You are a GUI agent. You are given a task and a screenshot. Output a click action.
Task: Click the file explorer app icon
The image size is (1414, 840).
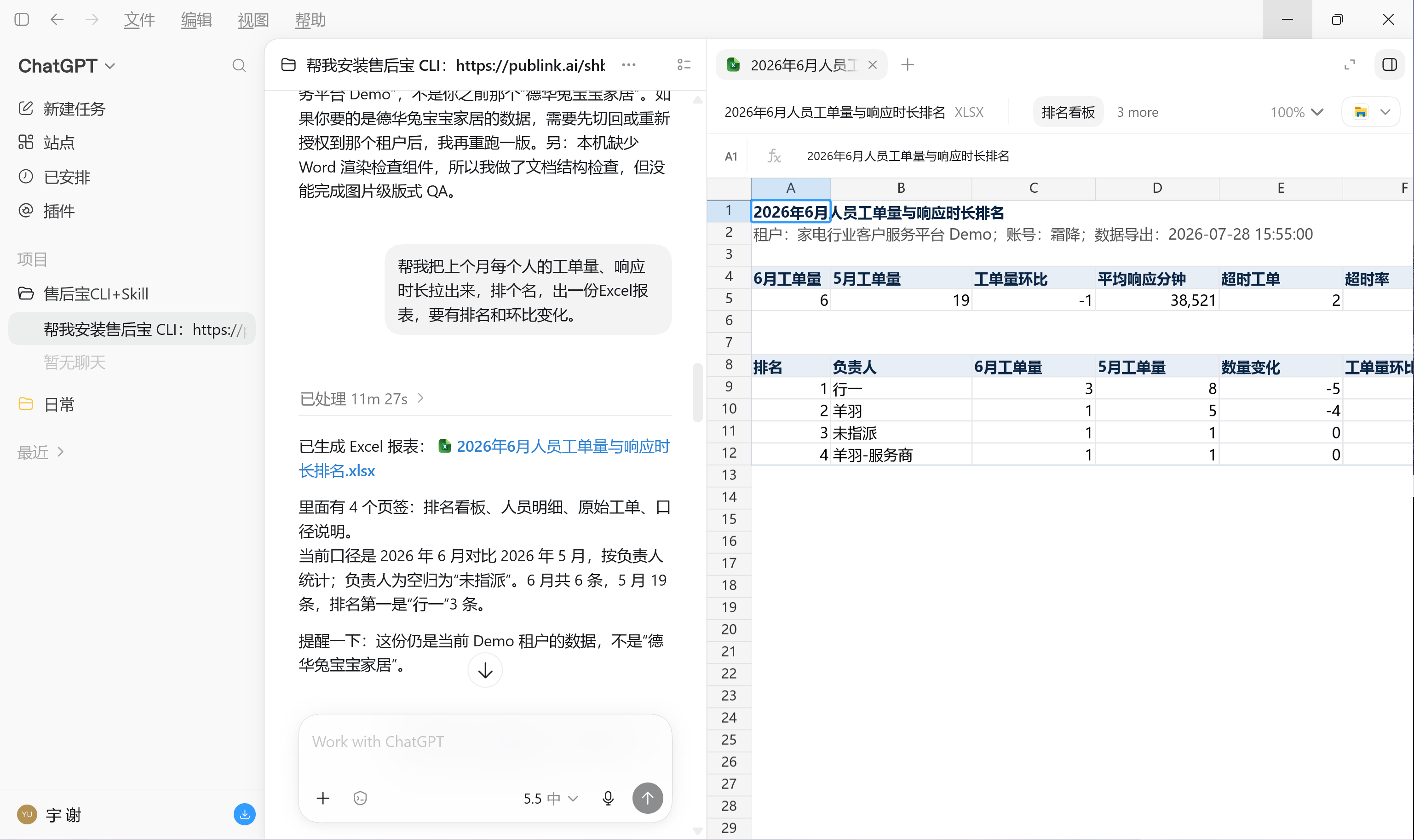[x=1360, y=112]
